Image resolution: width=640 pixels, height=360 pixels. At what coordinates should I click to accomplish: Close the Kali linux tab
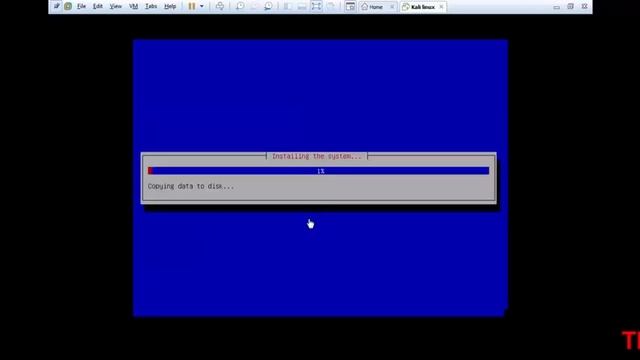click(x=441, y=7)
